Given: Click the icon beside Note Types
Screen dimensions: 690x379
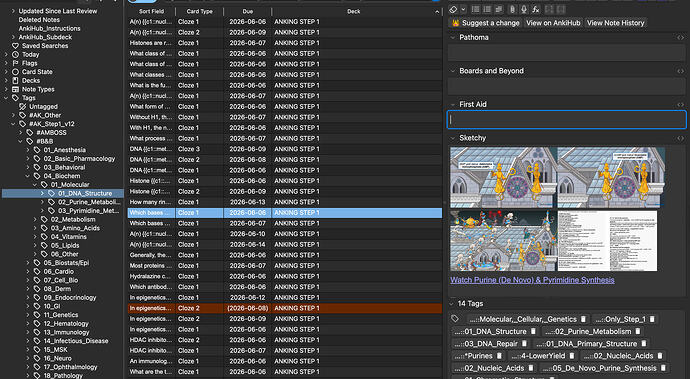Looking at the screenshot, I should 15,89.
